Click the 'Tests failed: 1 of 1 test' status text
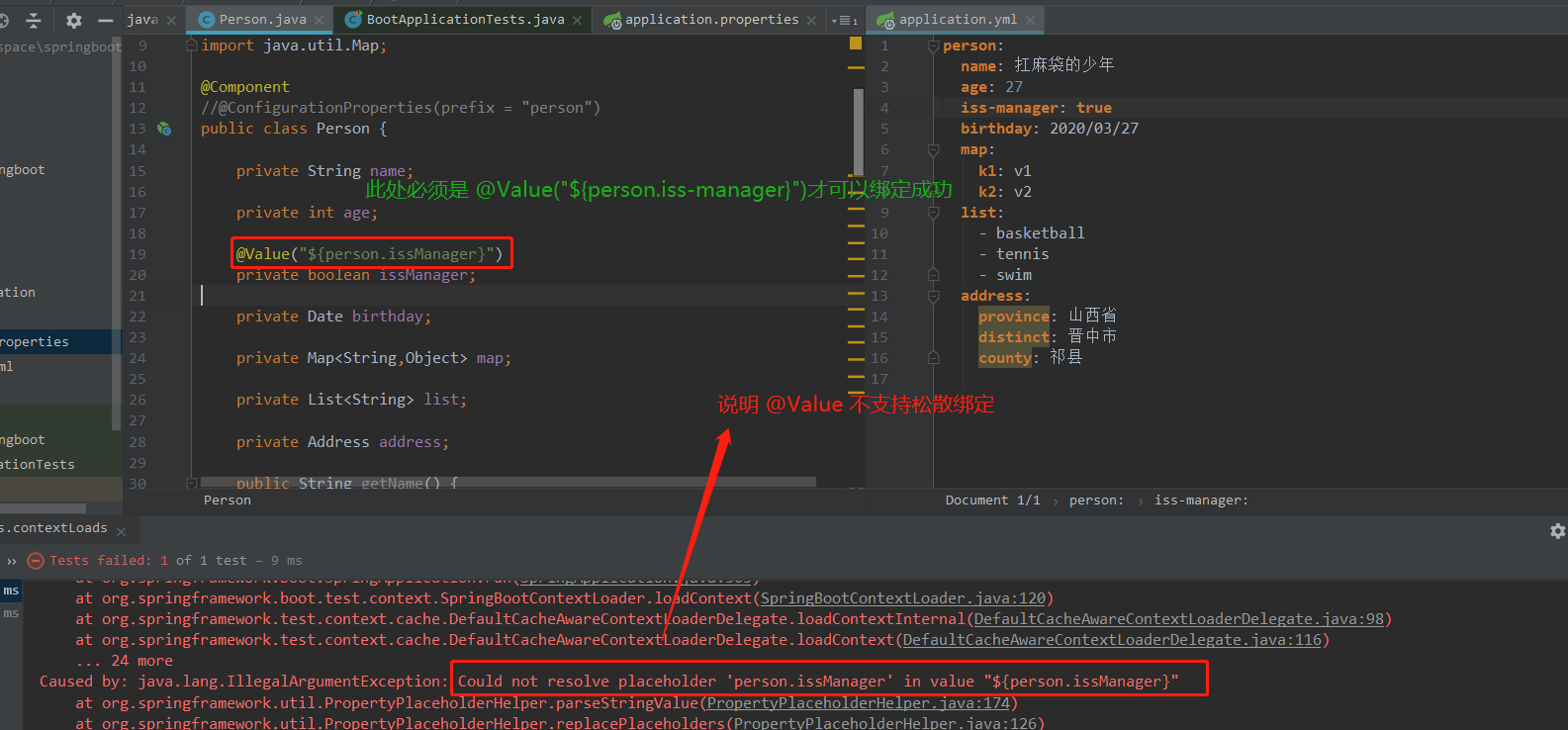 point(148,561)
